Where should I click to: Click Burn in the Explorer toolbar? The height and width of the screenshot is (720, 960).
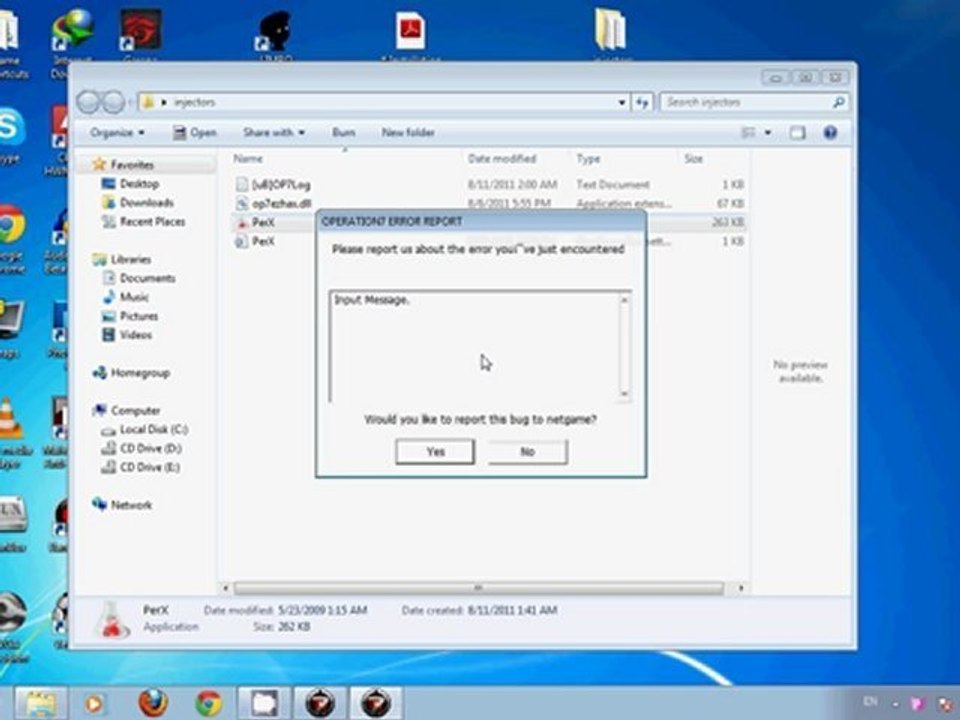(x=343, y=132)
